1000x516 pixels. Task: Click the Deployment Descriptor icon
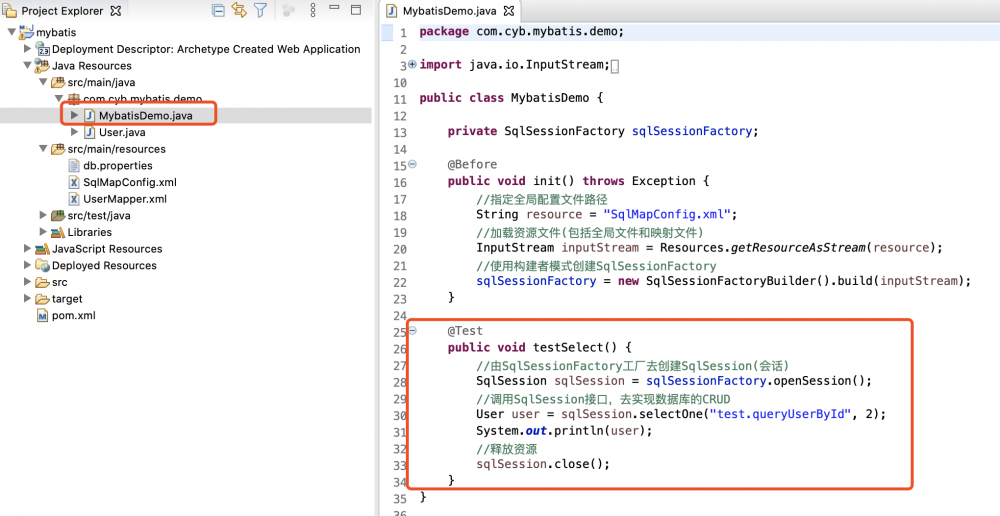coord(42,49)
